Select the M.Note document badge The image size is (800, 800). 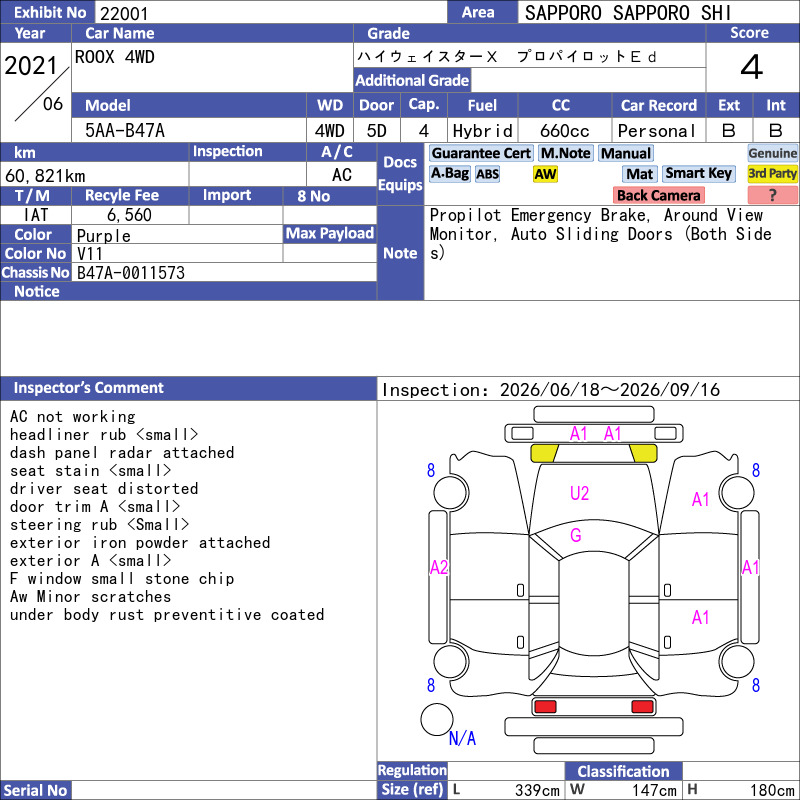pos(565,153)
